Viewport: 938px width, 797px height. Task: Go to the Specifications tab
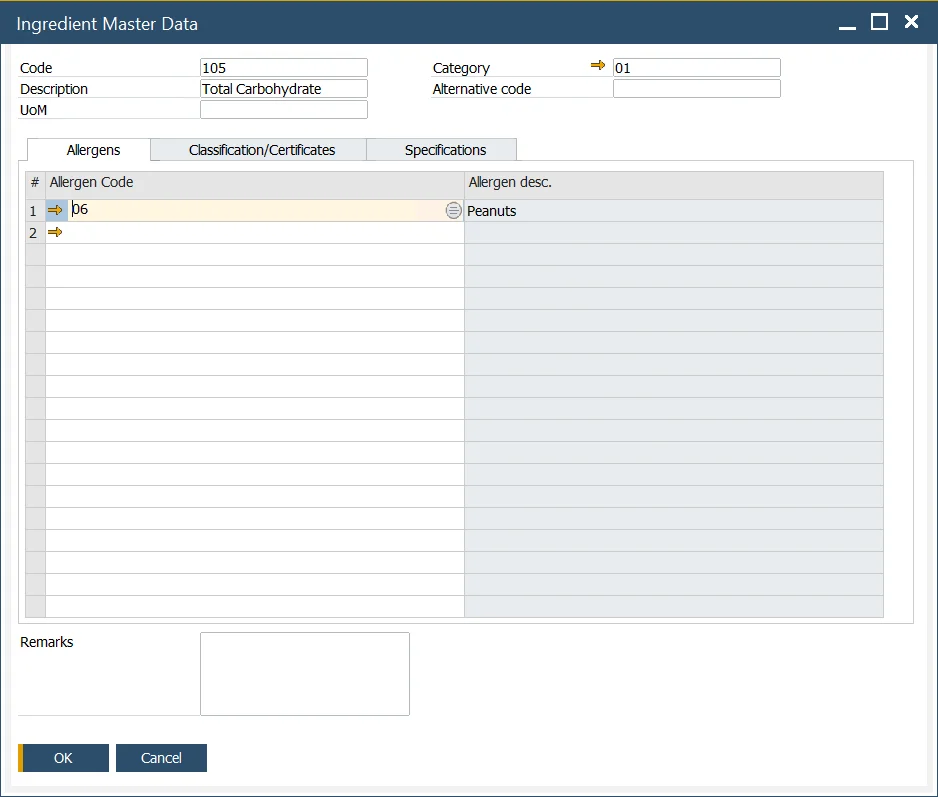coord(445,150)
